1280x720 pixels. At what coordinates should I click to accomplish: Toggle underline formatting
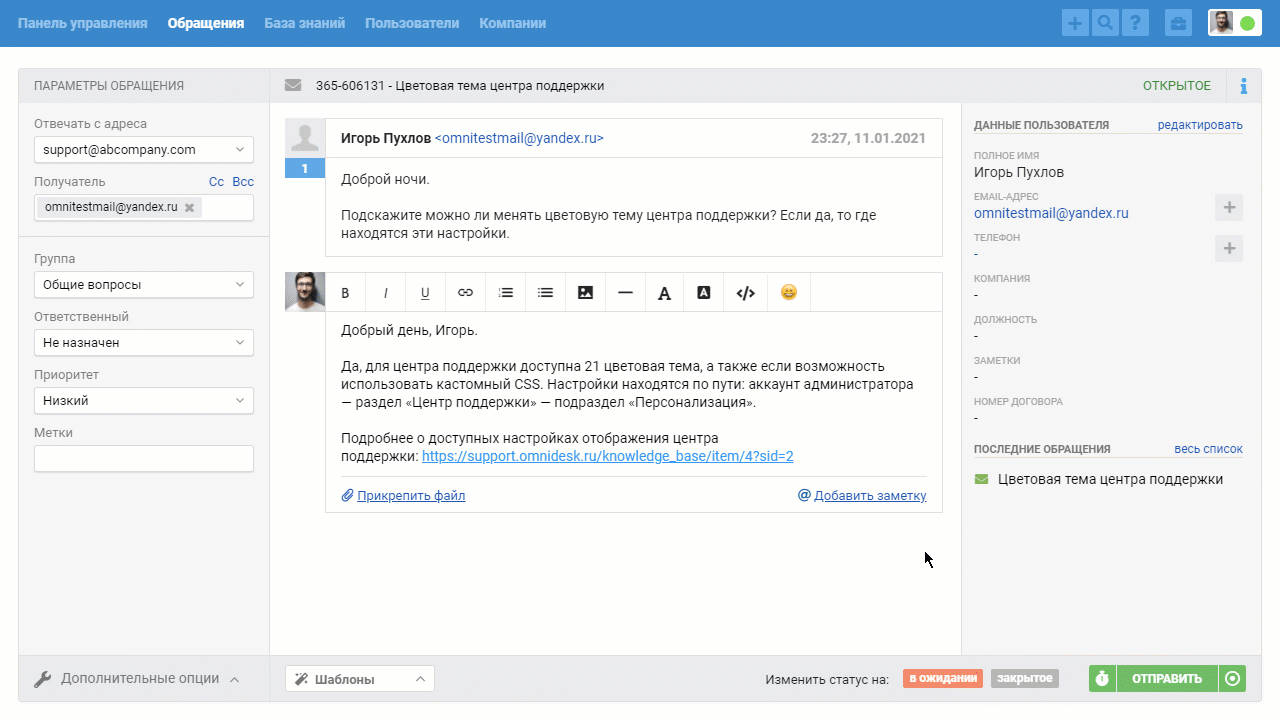click(425, 292)
